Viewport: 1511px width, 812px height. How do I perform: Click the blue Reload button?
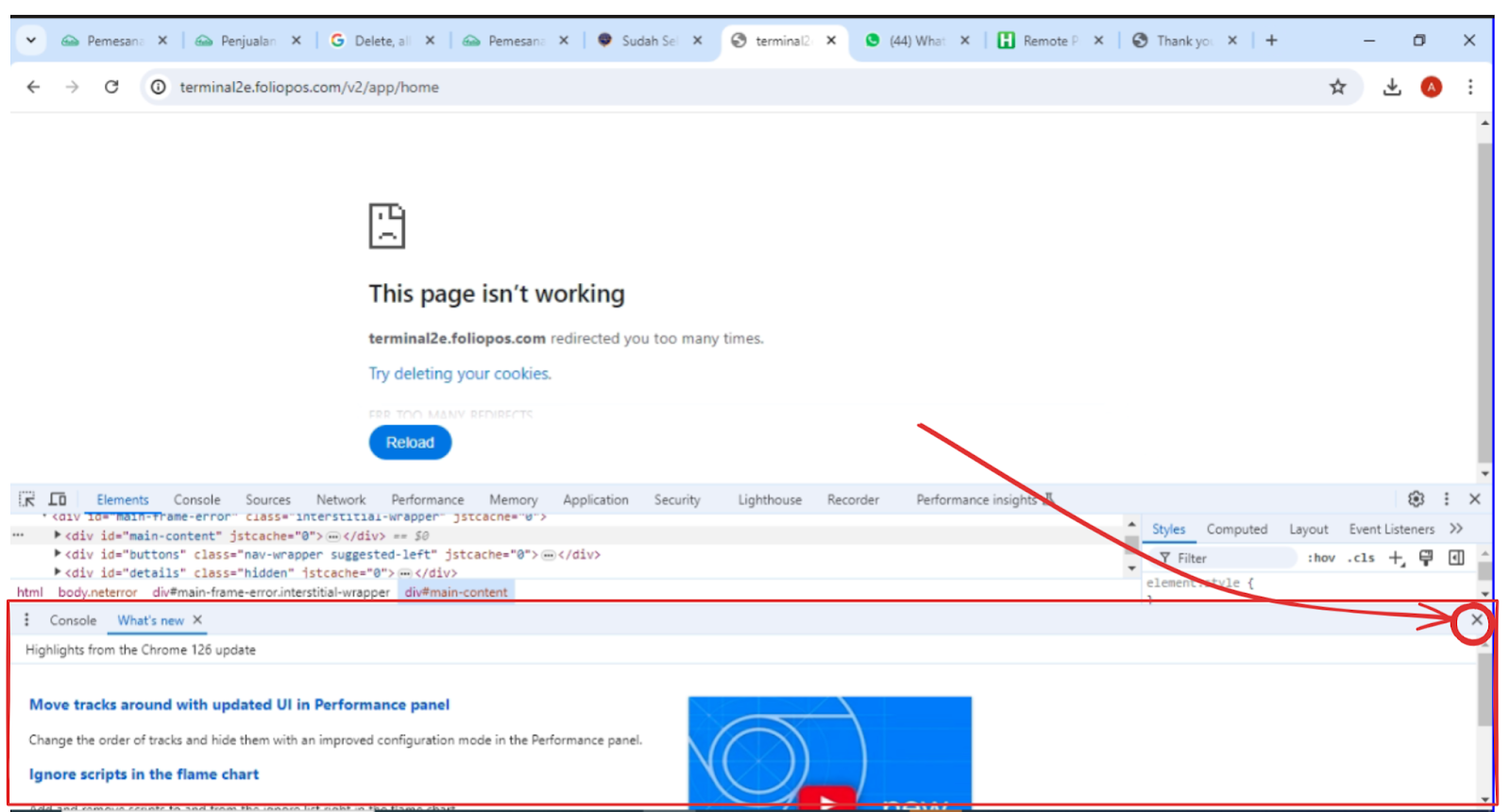click(410, 442)
